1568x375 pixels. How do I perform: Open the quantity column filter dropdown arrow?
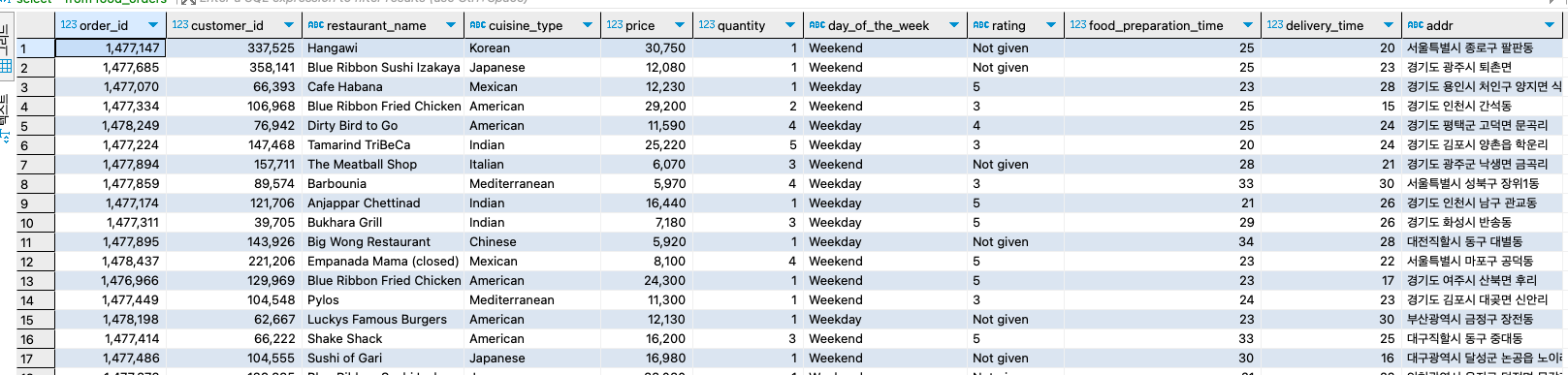tap(790, 25)
